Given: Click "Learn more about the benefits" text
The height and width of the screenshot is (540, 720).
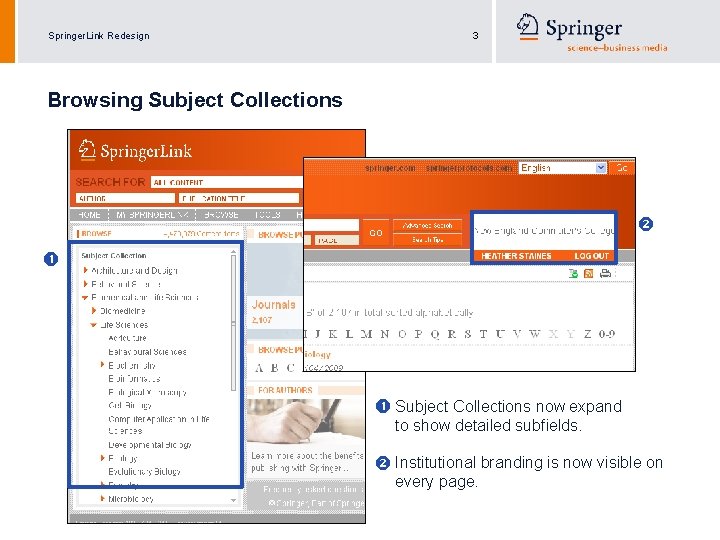Looking at the screenshot, I should point(307,456).
